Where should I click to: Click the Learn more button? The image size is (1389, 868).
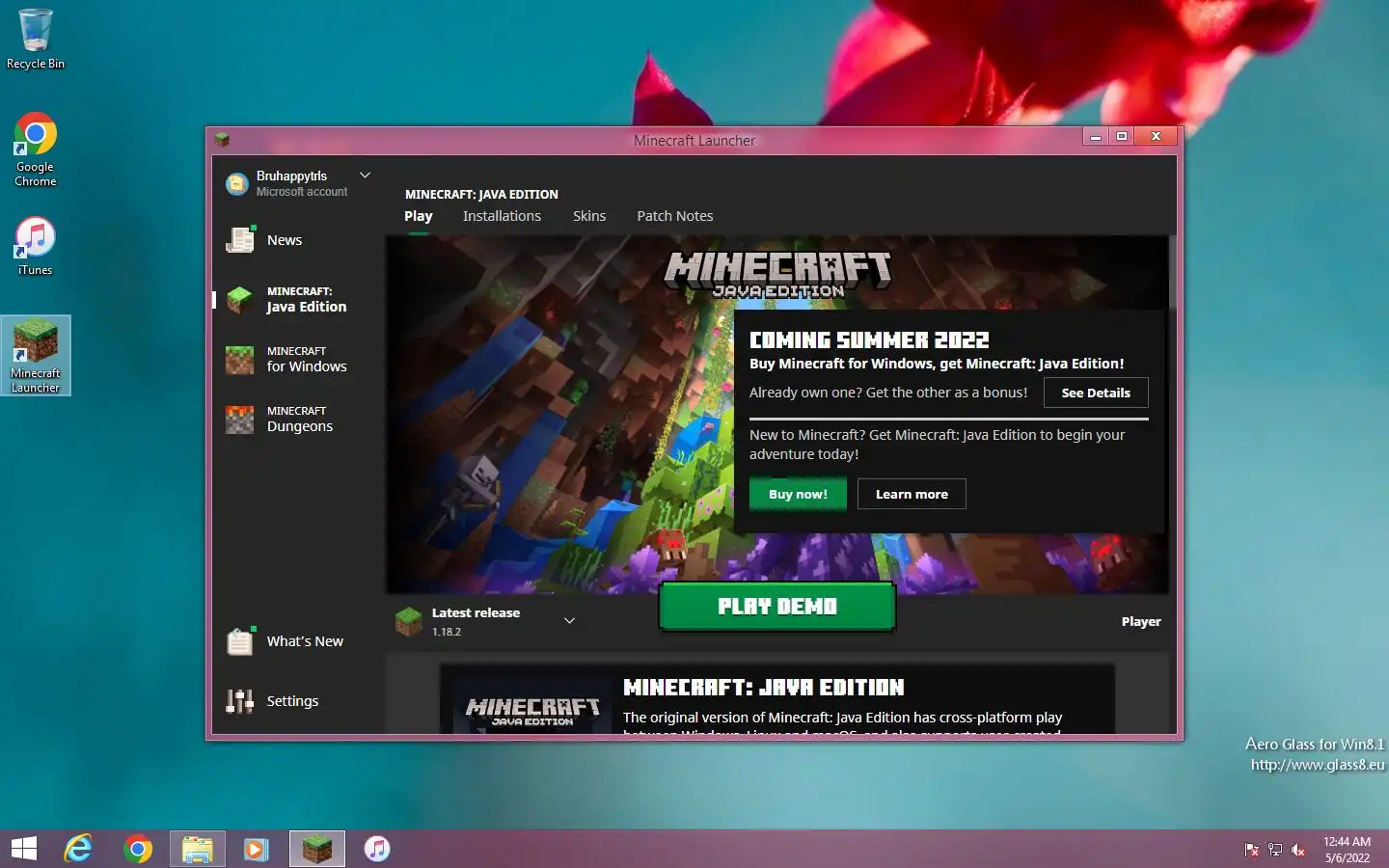pyautogui.click(x=912, y=494)
